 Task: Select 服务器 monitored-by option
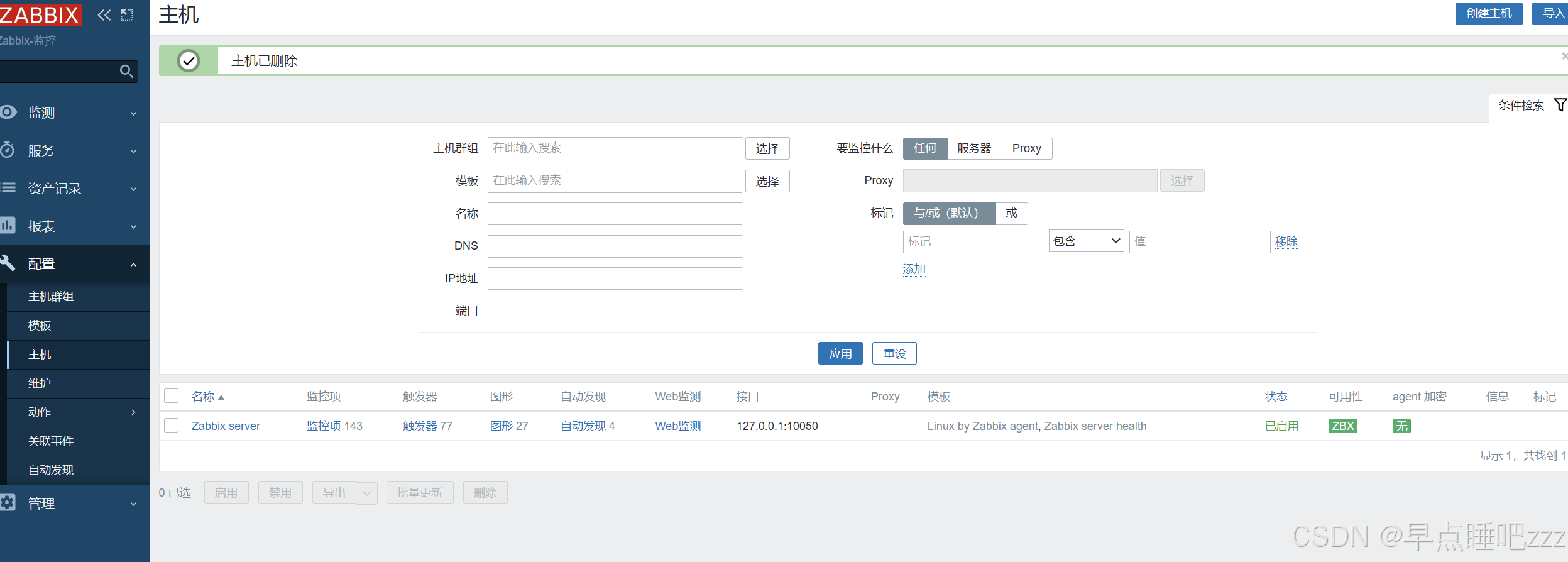click(x=974, y=148)
